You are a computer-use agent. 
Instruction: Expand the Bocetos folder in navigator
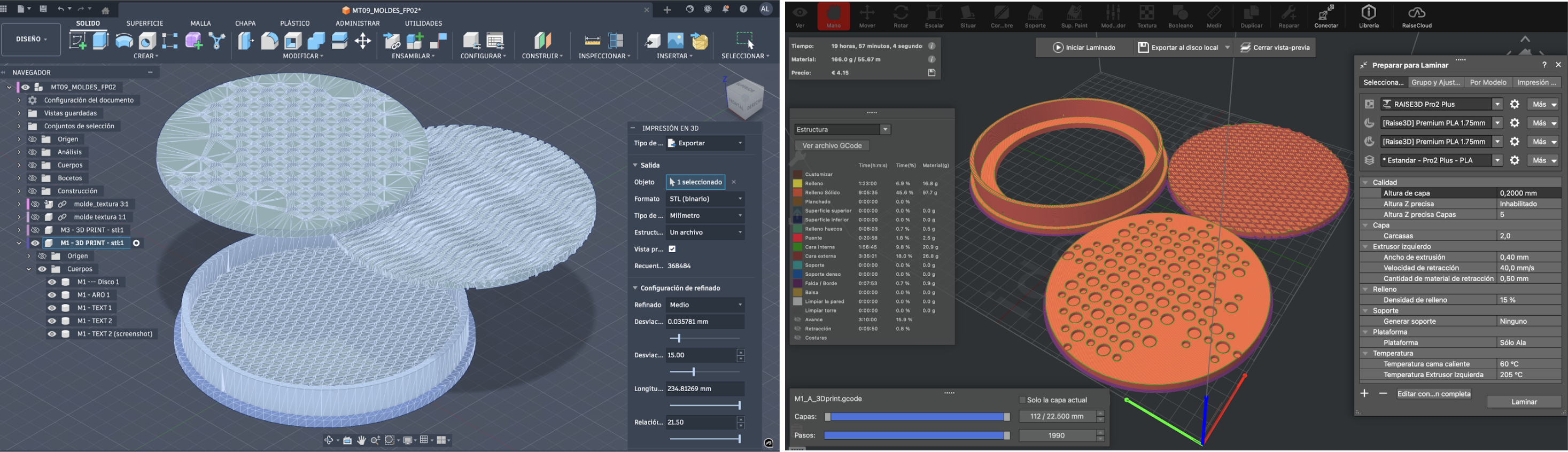point(19,178)
